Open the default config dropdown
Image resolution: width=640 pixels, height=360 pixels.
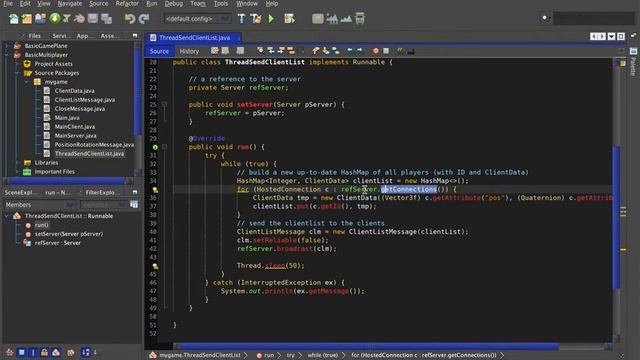click(x=197, y=19)
